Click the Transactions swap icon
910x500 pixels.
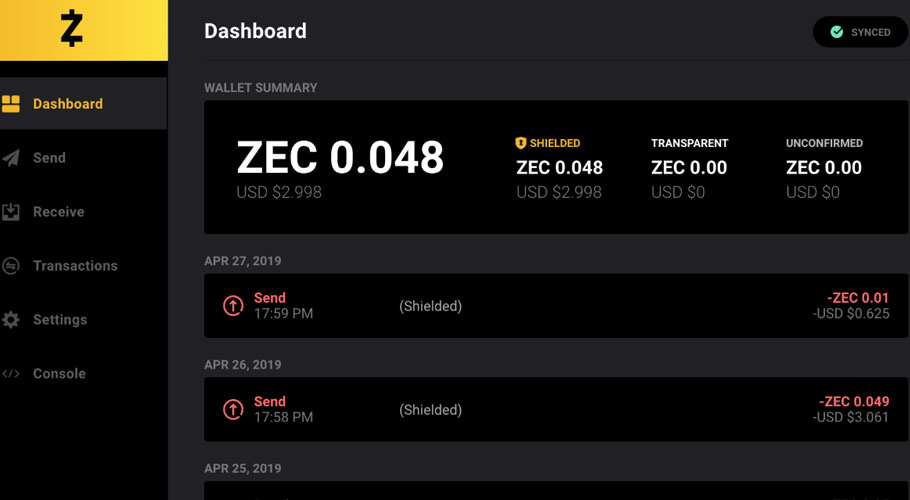[x=10, y=266]
